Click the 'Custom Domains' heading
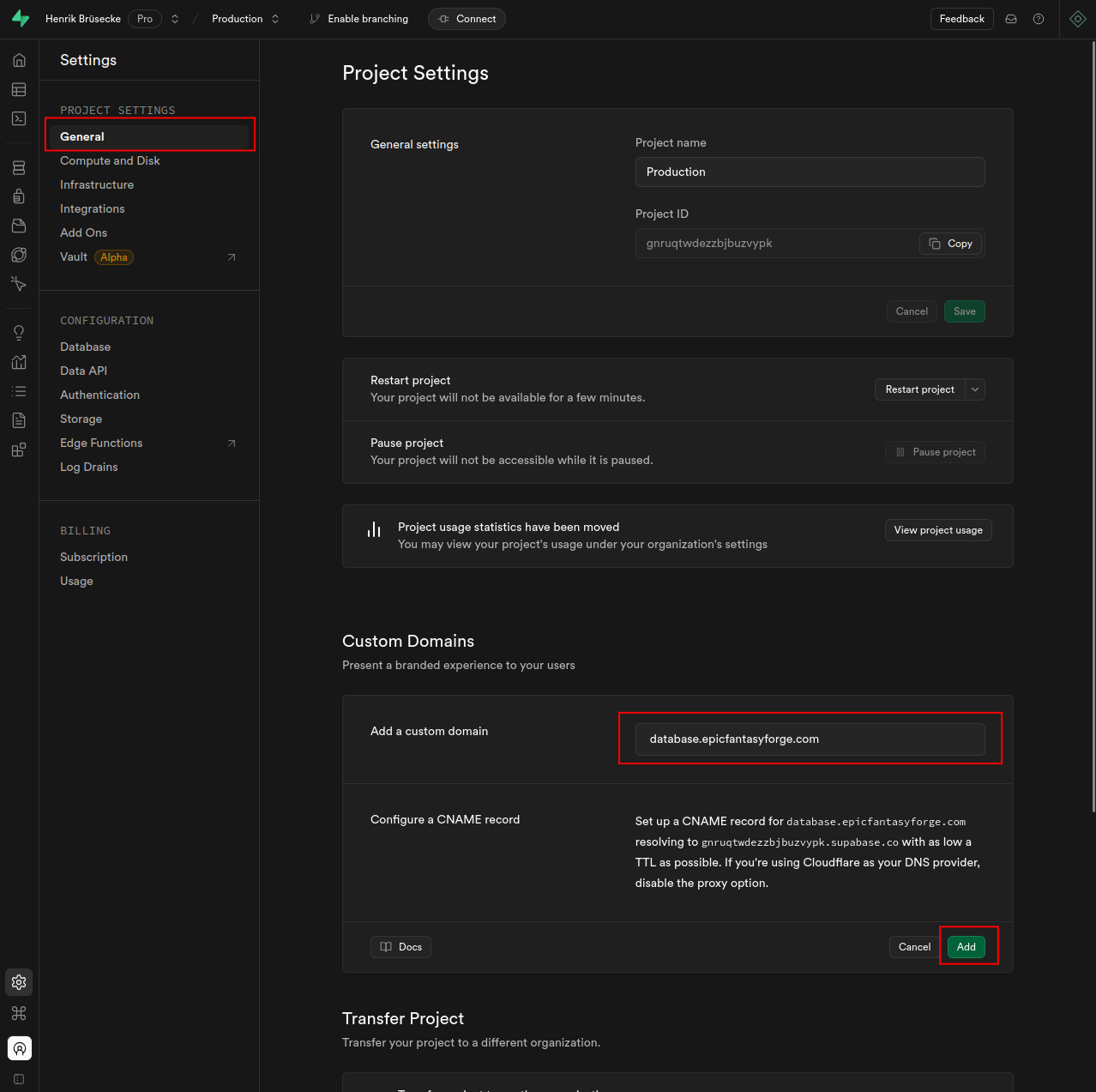The height and width of the screenshot is (1092, 1096). click(x=408, y=641)
